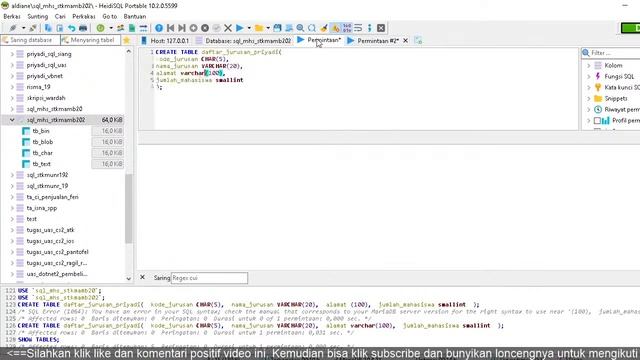The image size is (640, 360).
Task: Close the Saring filter bar X
Action: (142, 278)
